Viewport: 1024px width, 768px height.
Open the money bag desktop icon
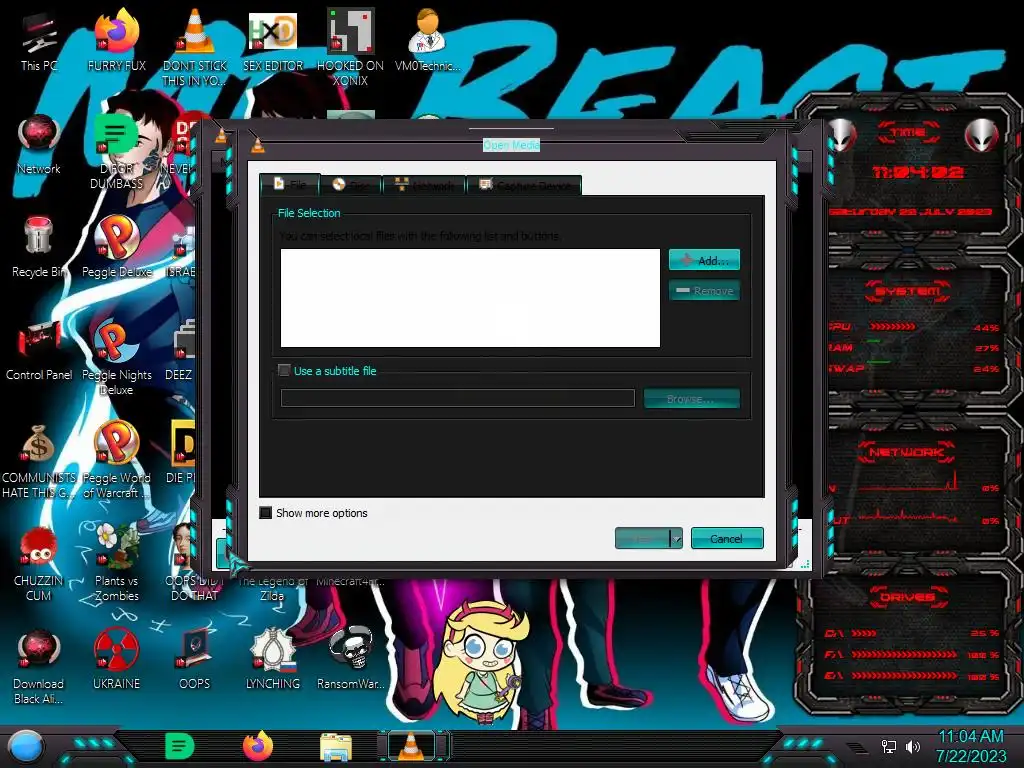coord(39,461)
